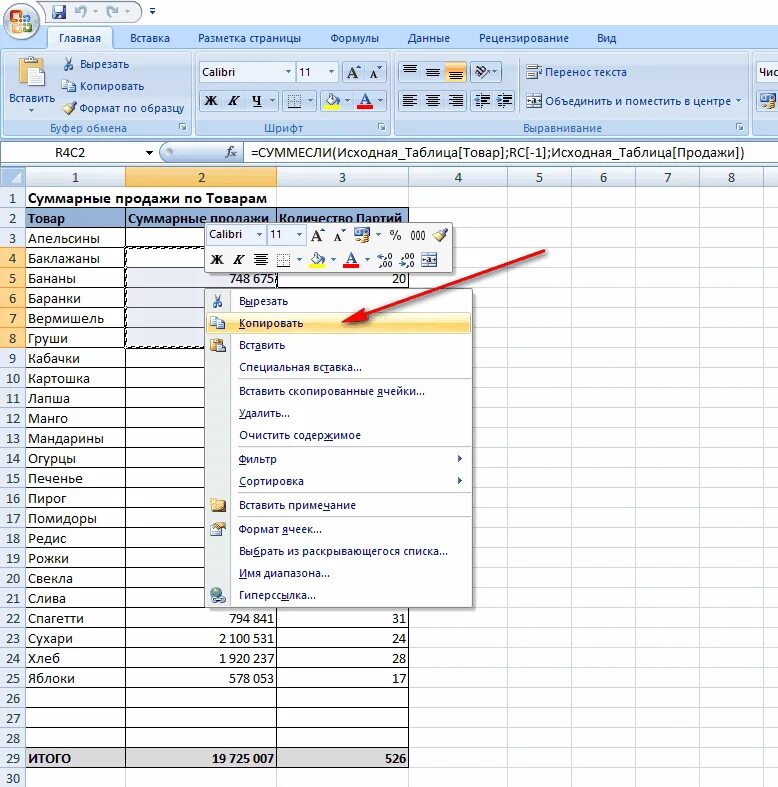Save the workbook via the quick access icon
This screenshot has height=787, width=778.
point(59,11)
